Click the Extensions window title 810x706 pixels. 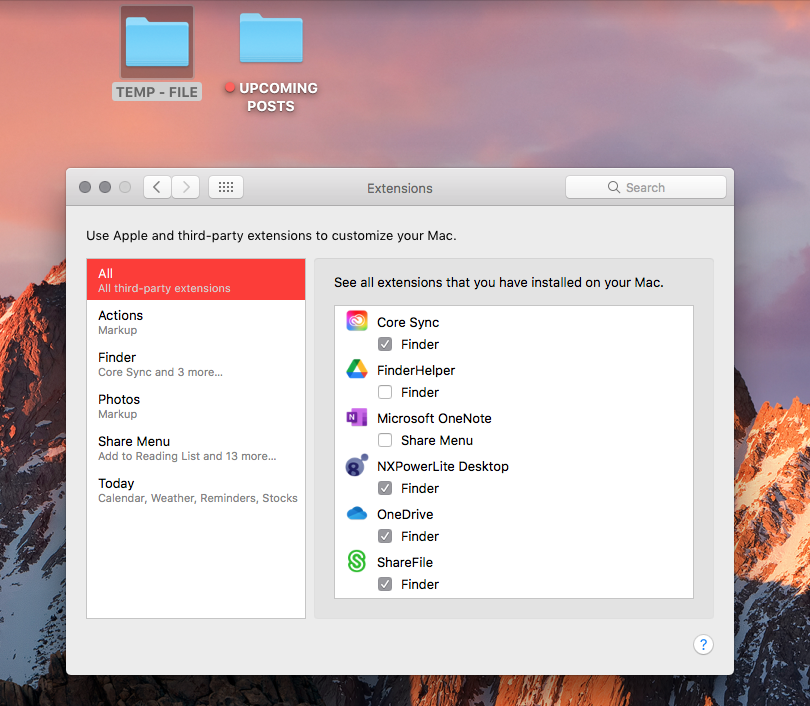[400, 188]
